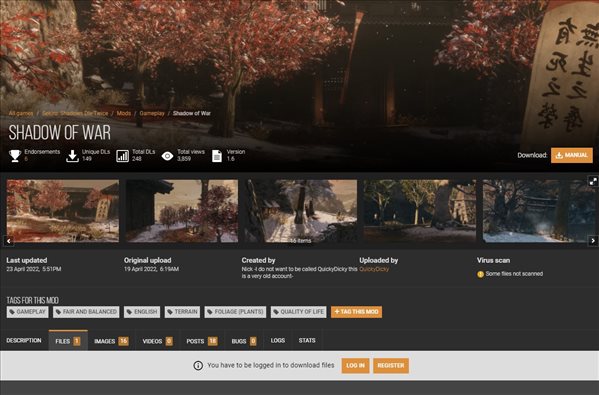The image size is (599, 395).
Task: Click the 'SHADOW OF WAR' title
Action: coord(60,133)
